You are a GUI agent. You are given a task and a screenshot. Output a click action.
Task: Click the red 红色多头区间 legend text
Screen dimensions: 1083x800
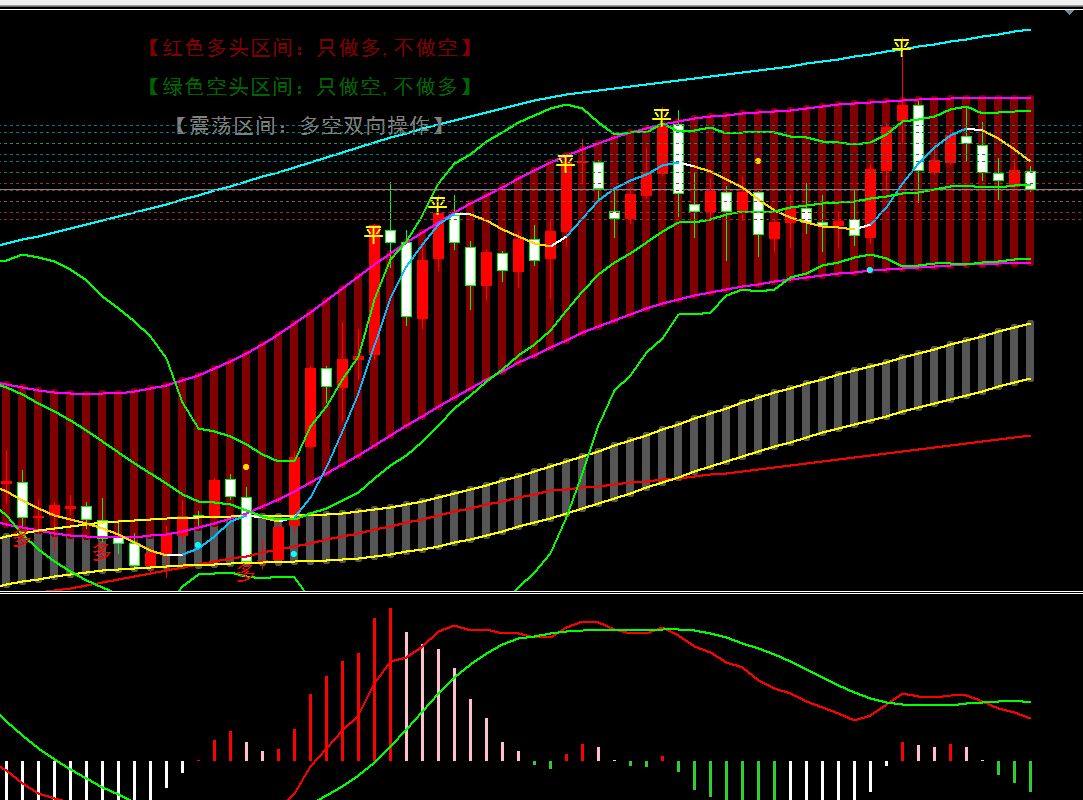310,48
